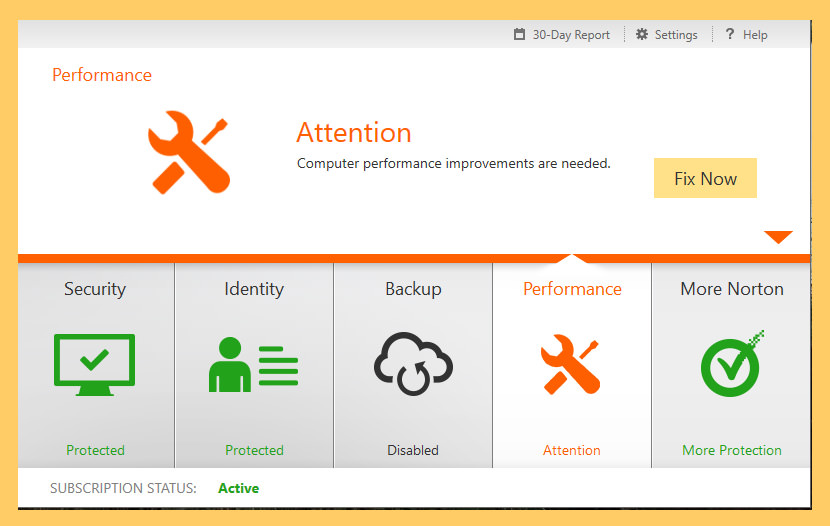Select the Performance tab title
This screenshot has height=526, width=830.
coord(572,289)
